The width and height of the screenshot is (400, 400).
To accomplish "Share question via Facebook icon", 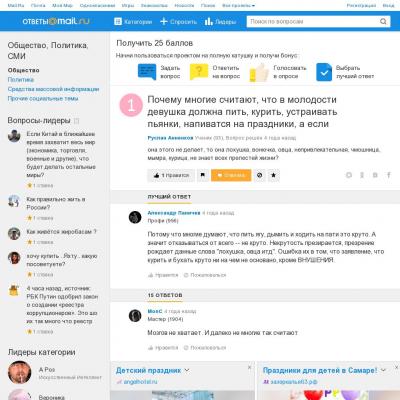I will pos(389,175).
